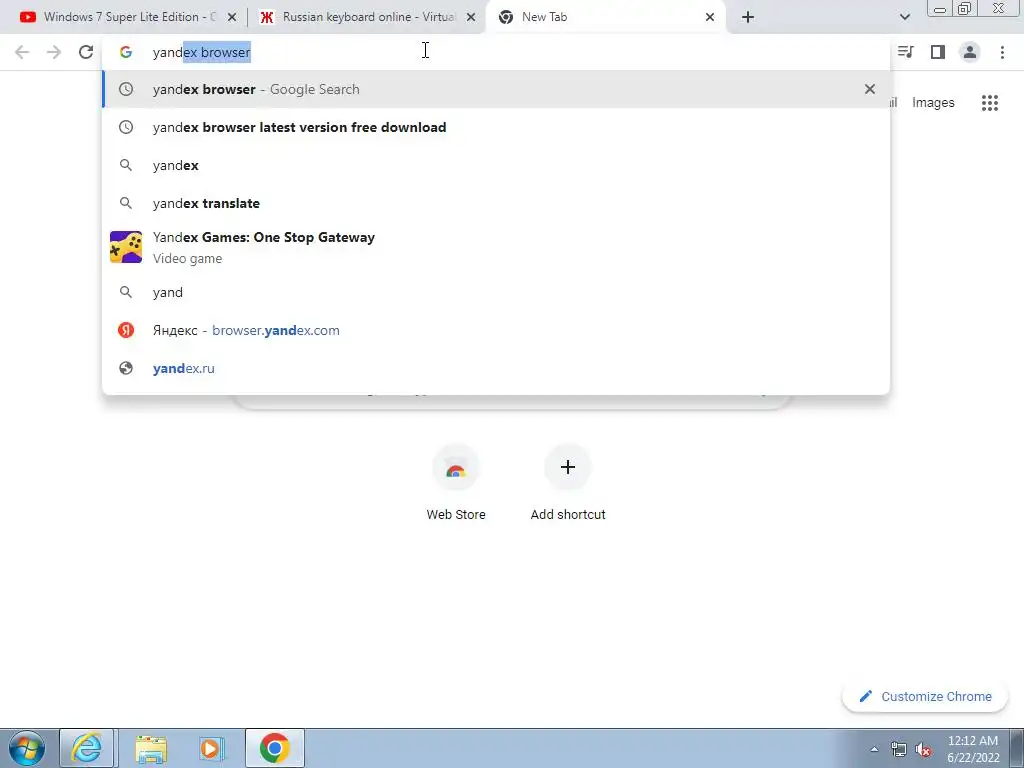Open the media controls icon in toolbar
Screen dimensions: 1024x768
(x=905, y=52)
